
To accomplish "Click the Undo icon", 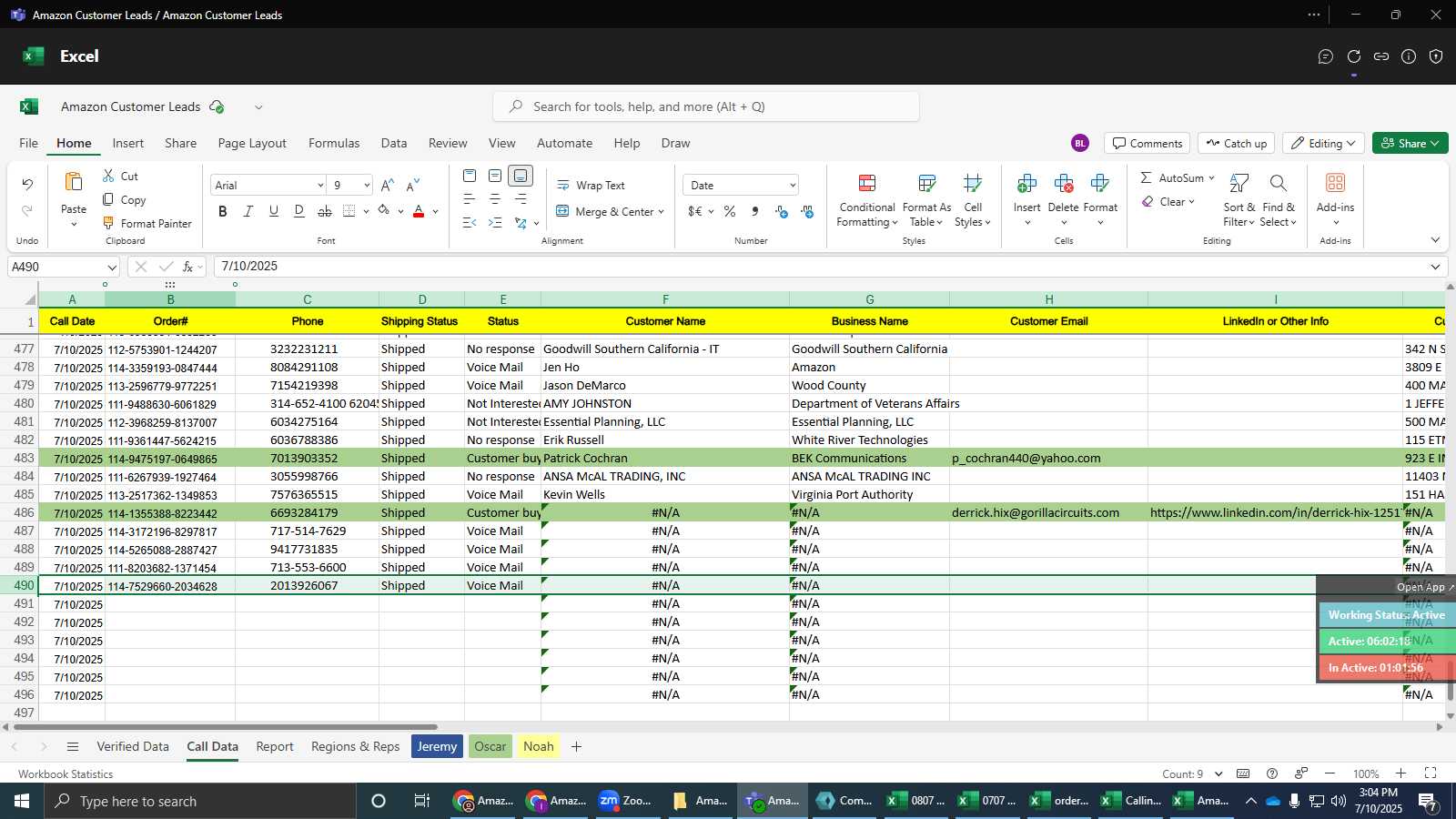I will (27, 185).
